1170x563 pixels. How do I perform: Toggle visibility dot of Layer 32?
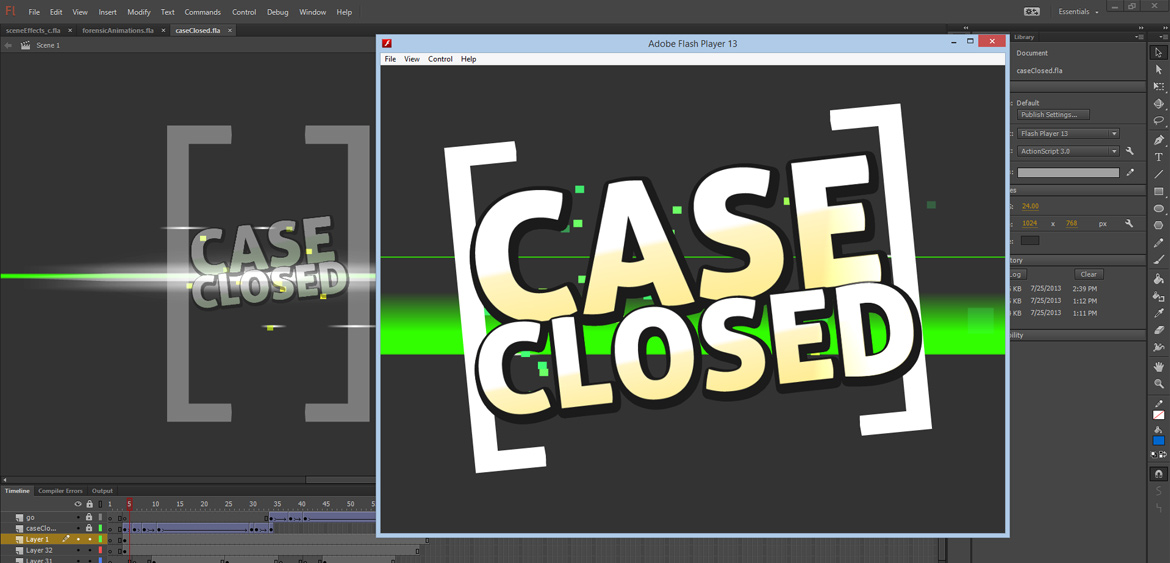pyautogui.click(x=78, y=550)
